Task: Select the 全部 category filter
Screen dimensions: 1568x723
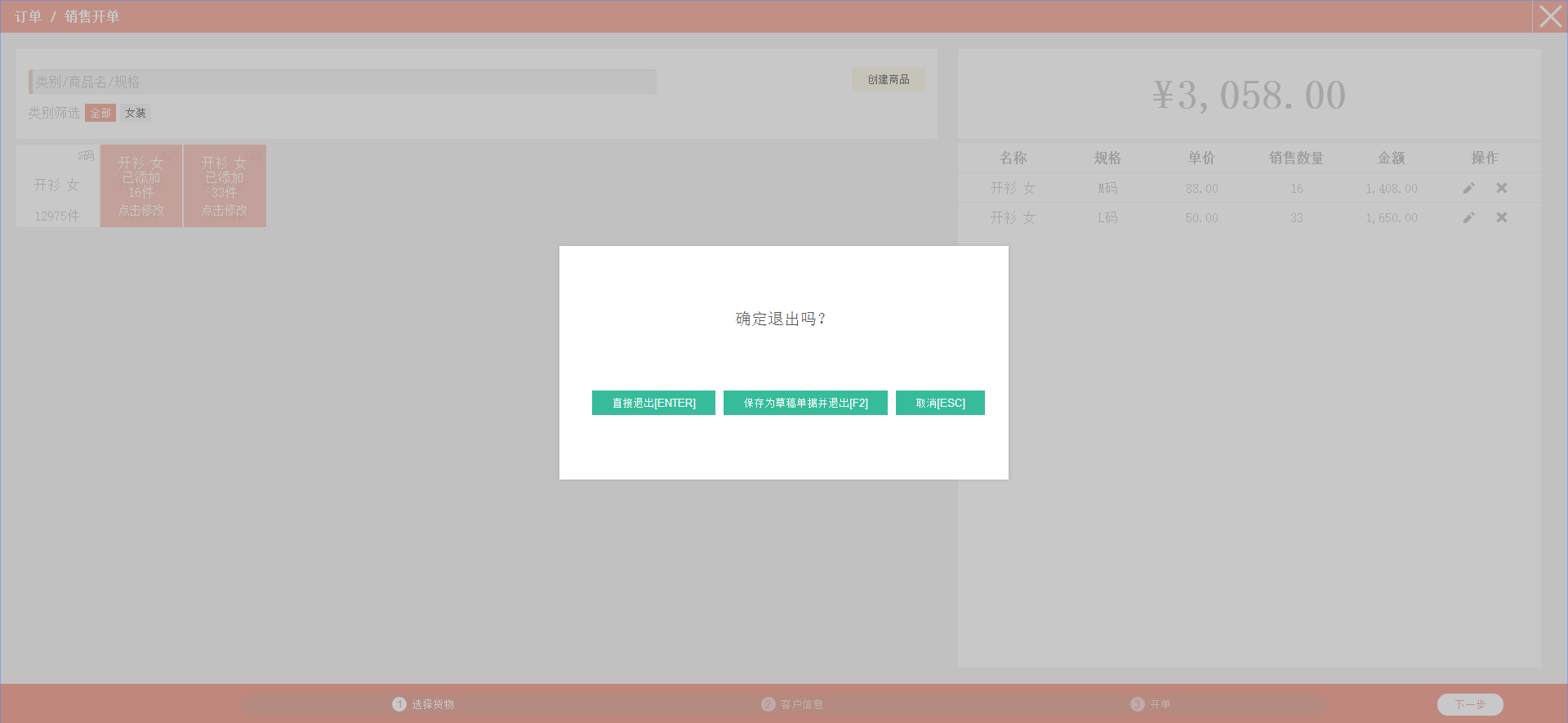Action: click(100, 113)
